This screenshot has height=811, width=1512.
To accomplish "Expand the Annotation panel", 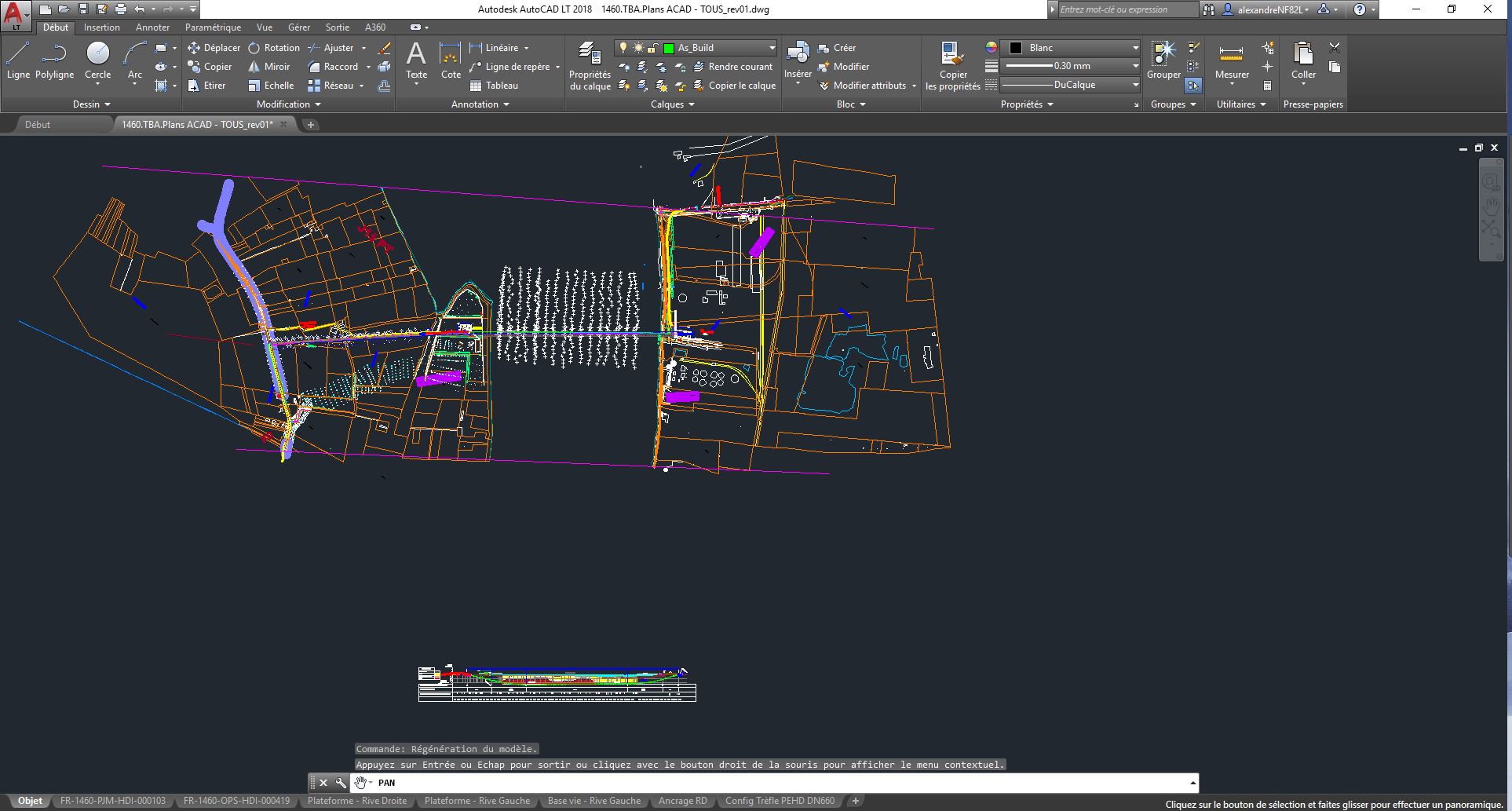I will click(x=480, y=104).
